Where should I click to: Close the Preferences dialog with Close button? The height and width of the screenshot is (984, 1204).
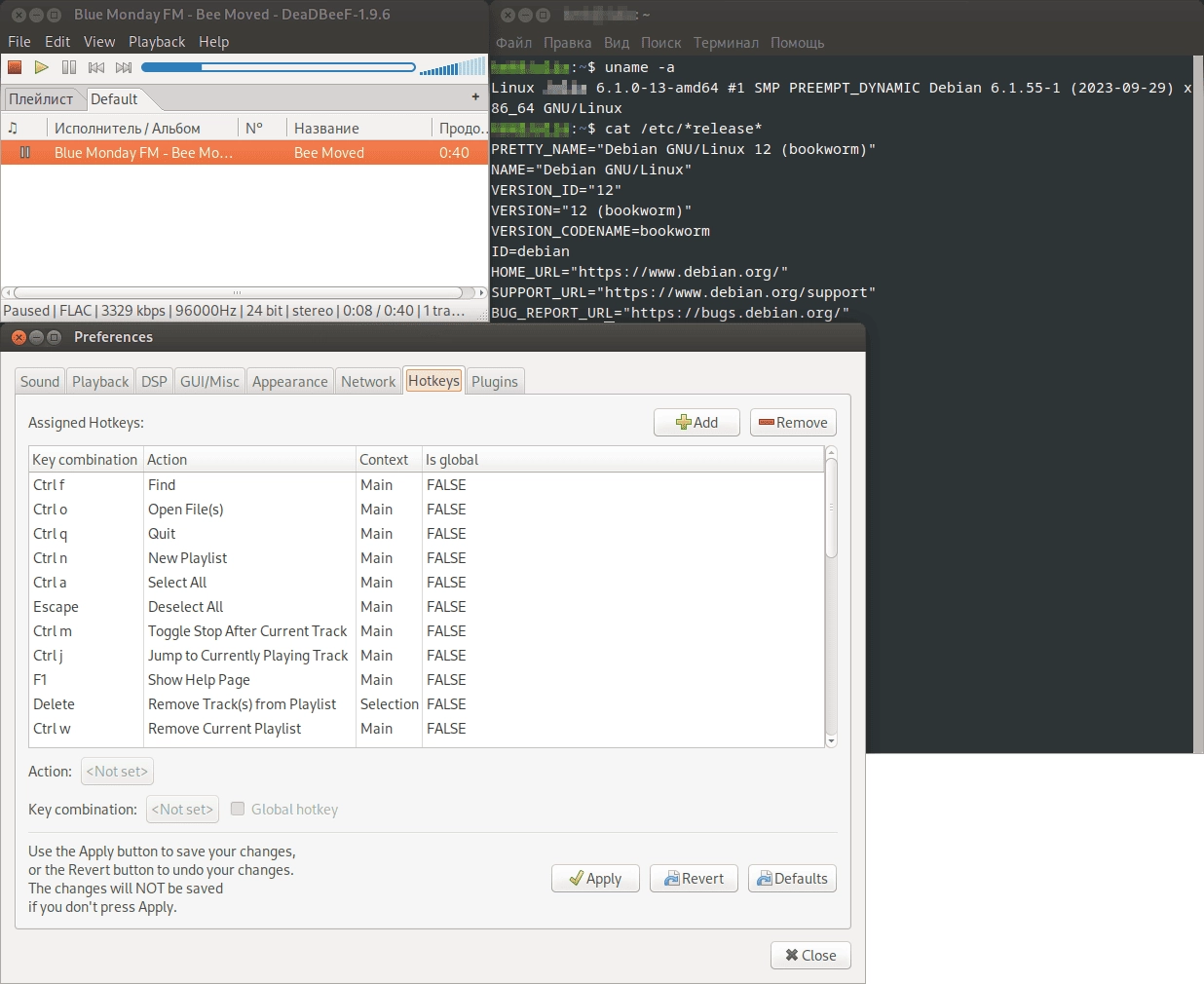coord(810,956)
